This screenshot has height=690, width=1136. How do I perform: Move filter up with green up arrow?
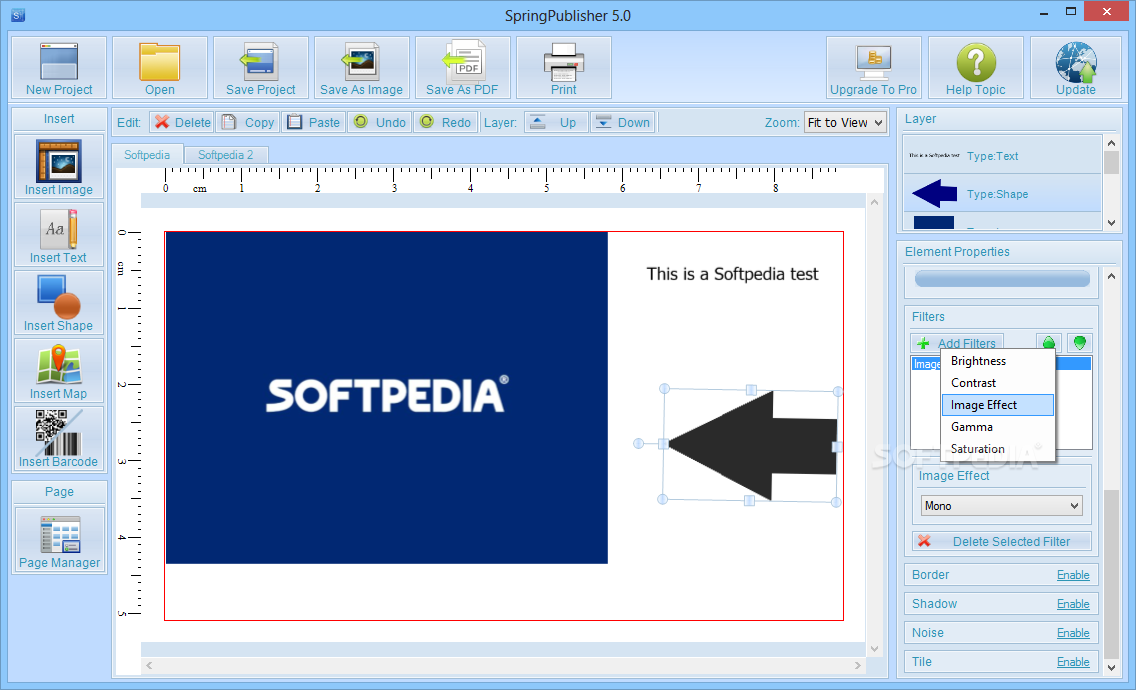tap(1048, 343)
